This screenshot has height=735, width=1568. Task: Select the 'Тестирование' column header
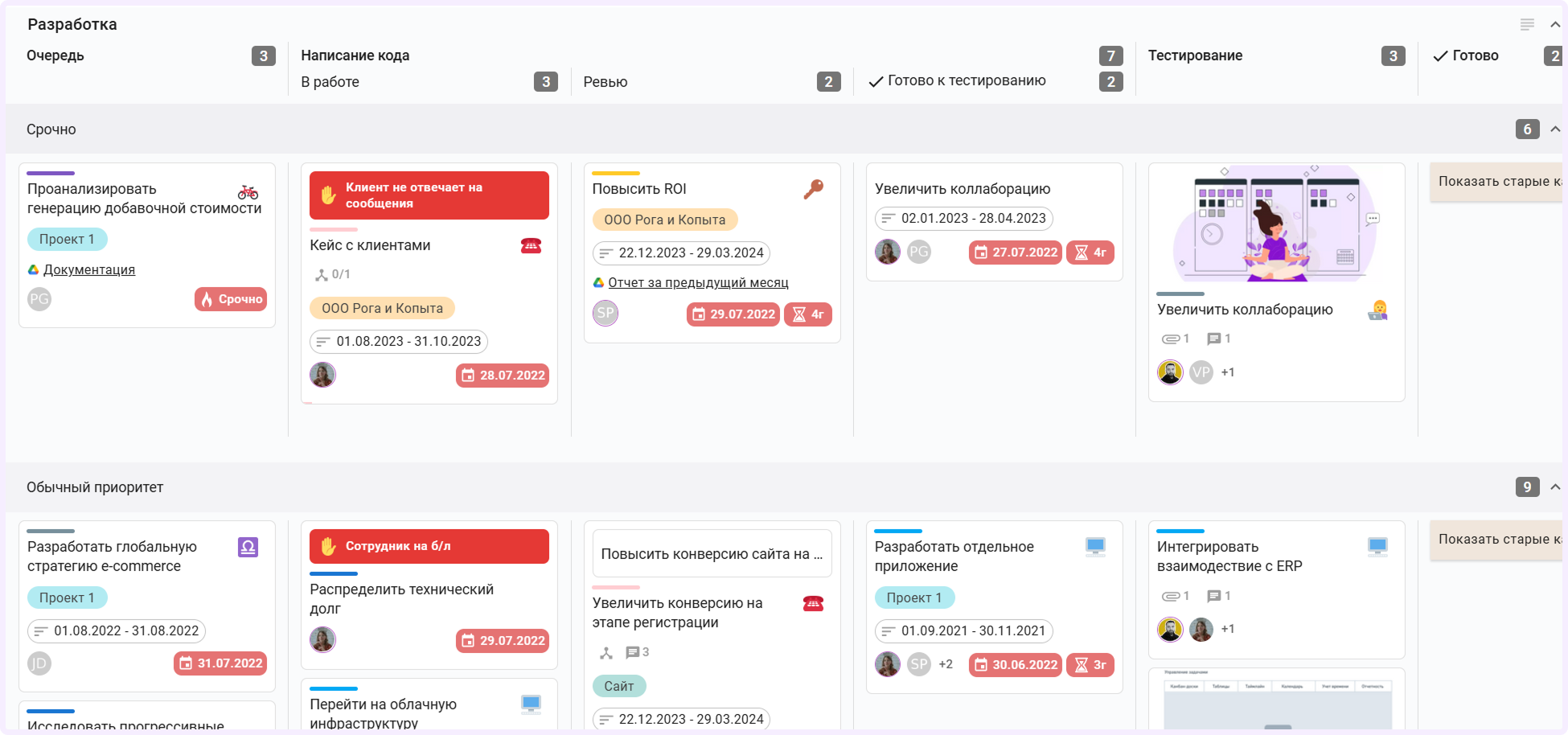pos(1194,55)
